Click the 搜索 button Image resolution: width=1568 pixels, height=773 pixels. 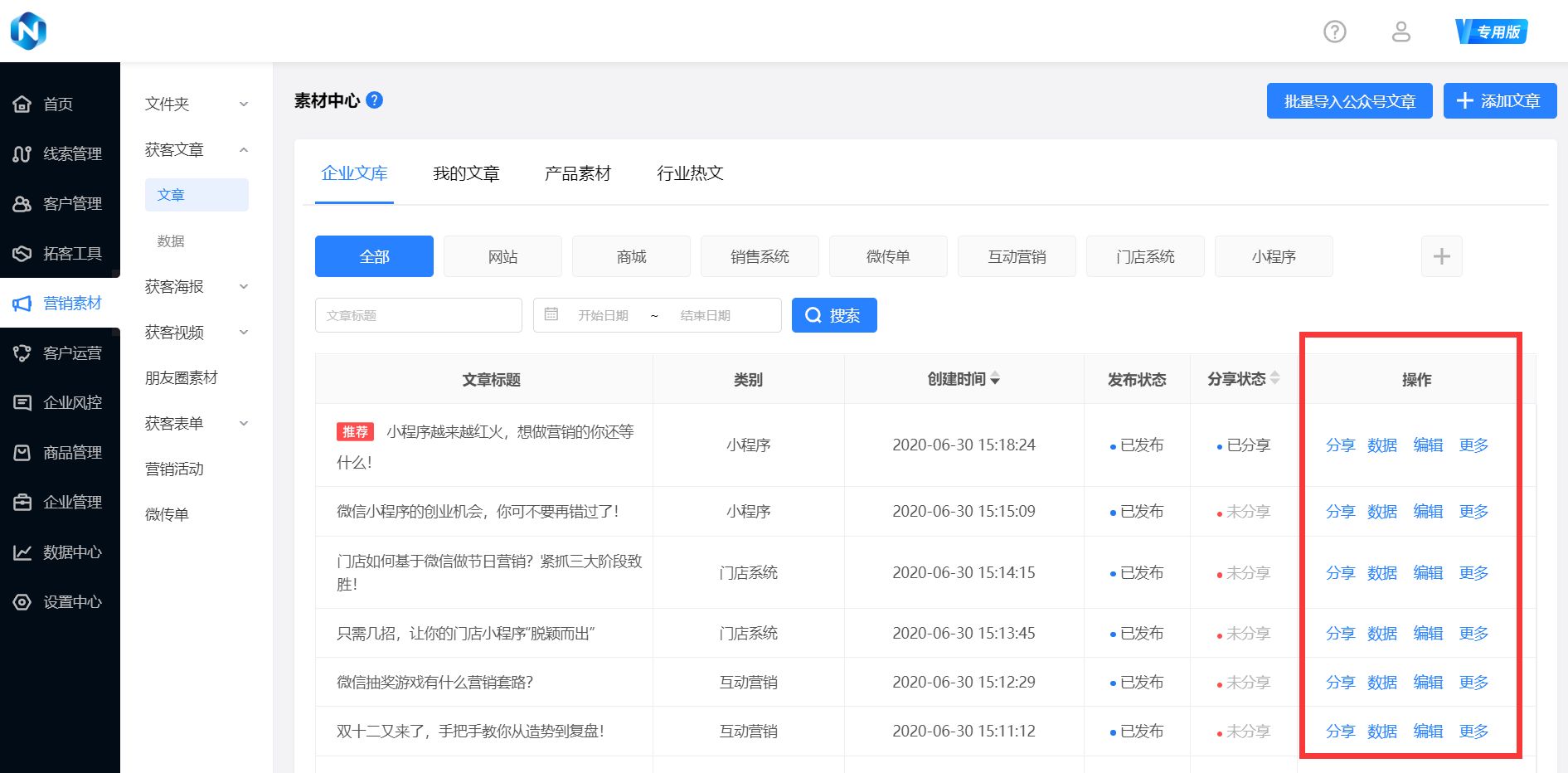click(x=834, y=315)
